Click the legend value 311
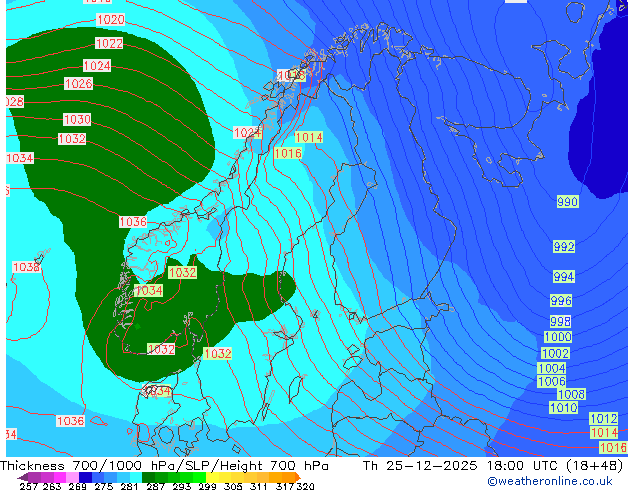Viewport: 634px width, 490px height. 259,486
